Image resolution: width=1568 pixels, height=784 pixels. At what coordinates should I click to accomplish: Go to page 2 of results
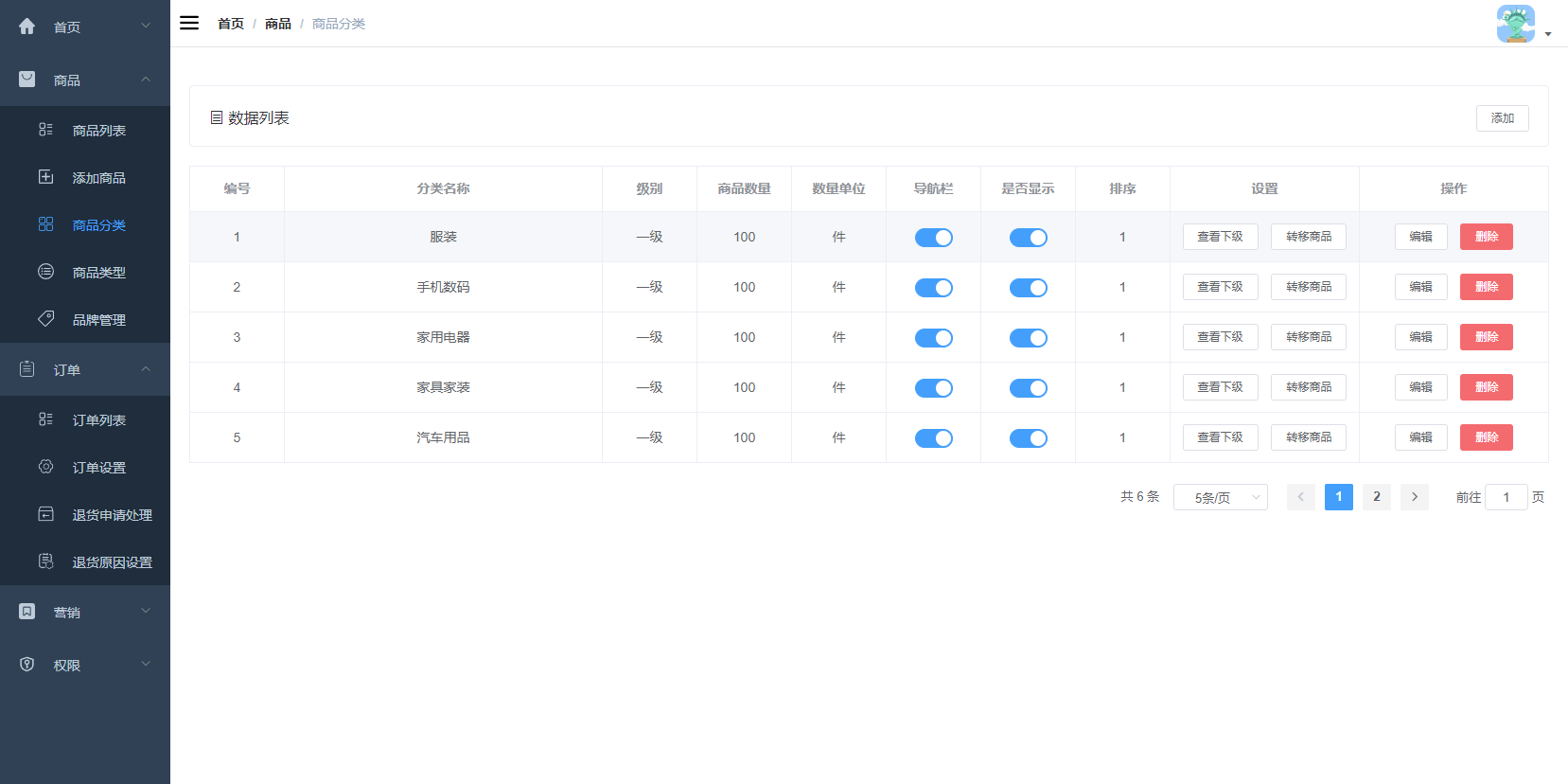click(x=1376, y=497)
